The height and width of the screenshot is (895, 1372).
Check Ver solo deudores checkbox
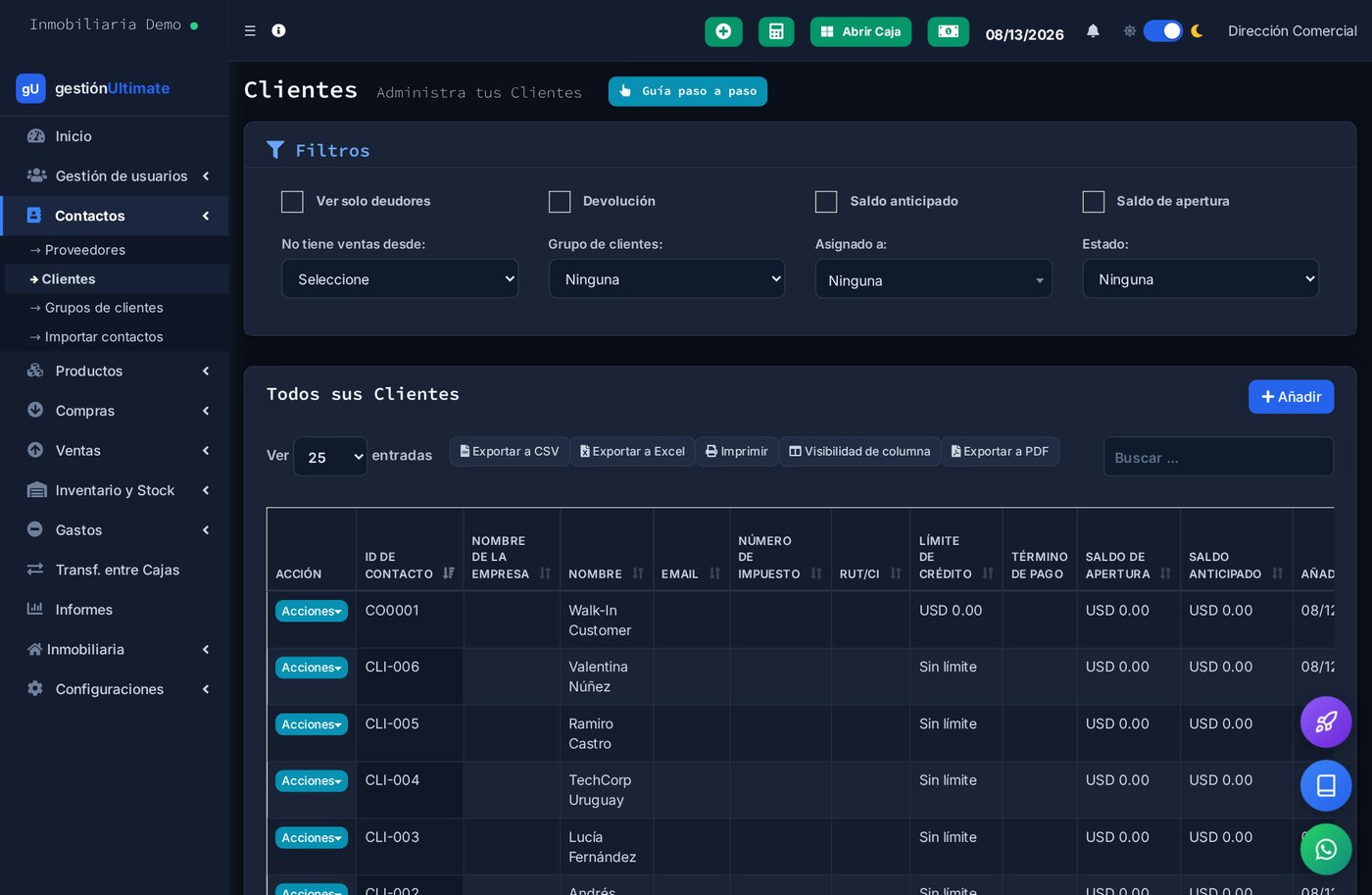click(292, 202)
